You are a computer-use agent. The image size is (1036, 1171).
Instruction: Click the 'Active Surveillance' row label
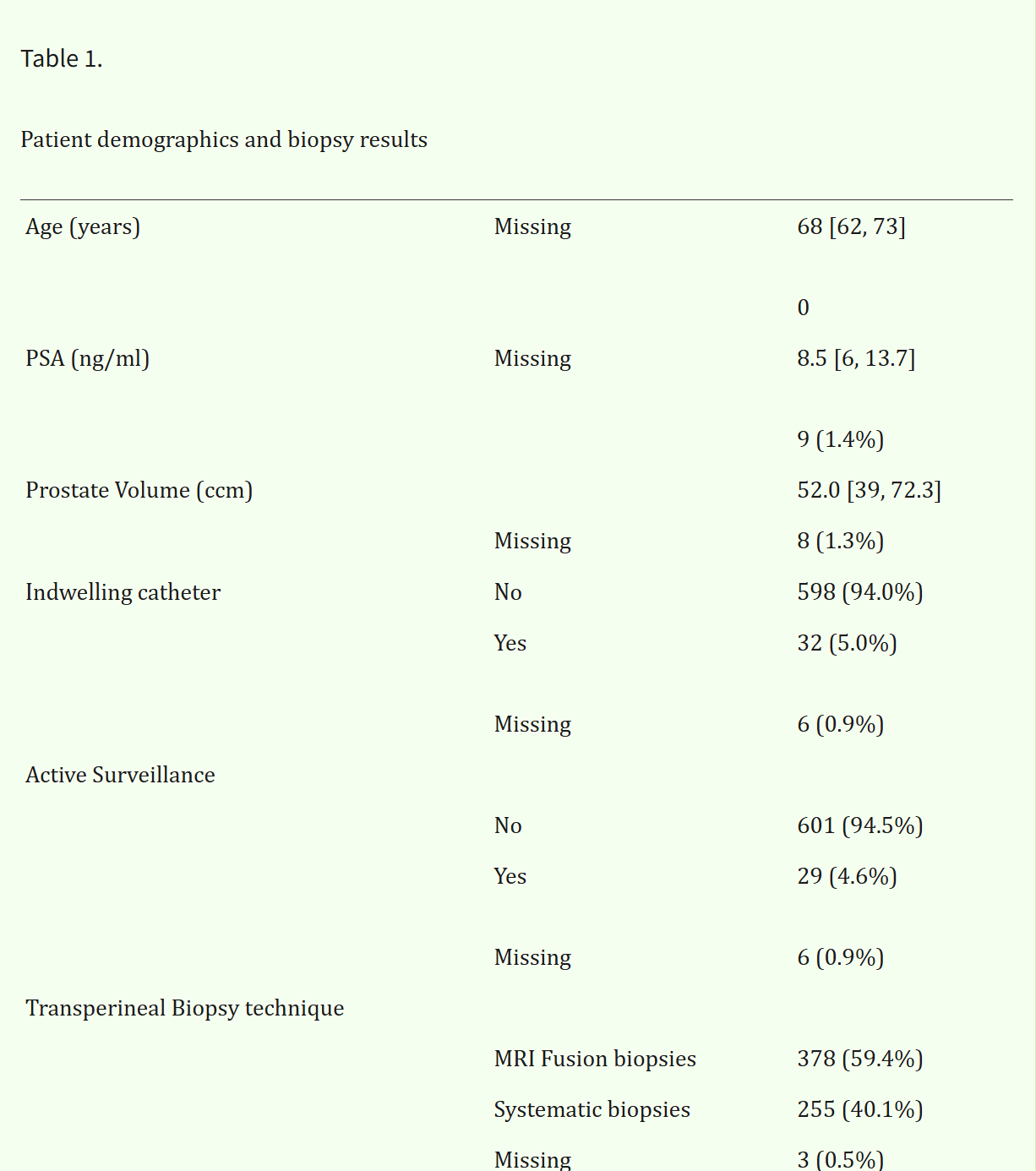tap(121, 775)
